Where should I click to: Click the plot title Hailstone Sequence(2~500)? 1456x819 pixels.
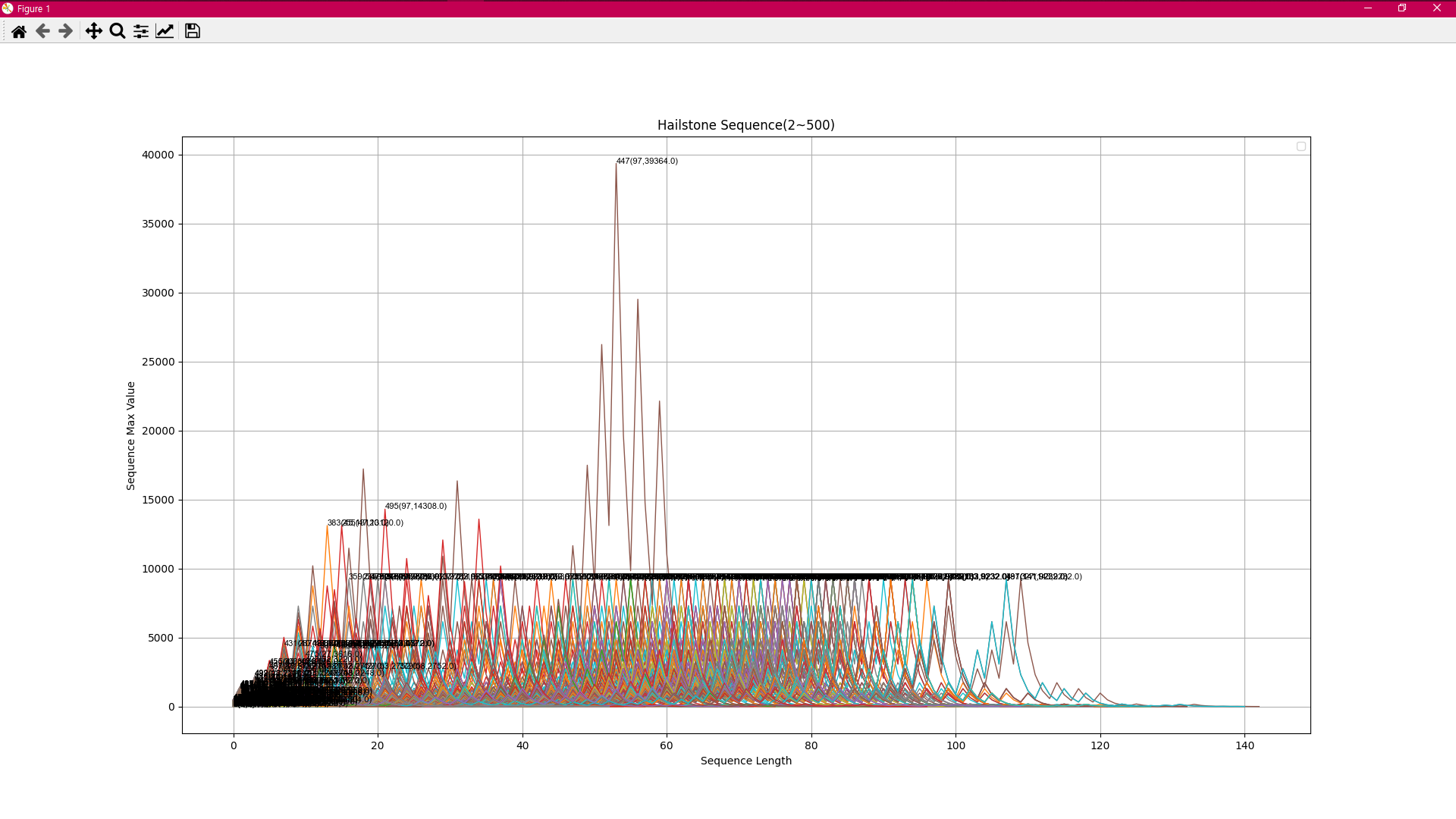coord(745,125)
